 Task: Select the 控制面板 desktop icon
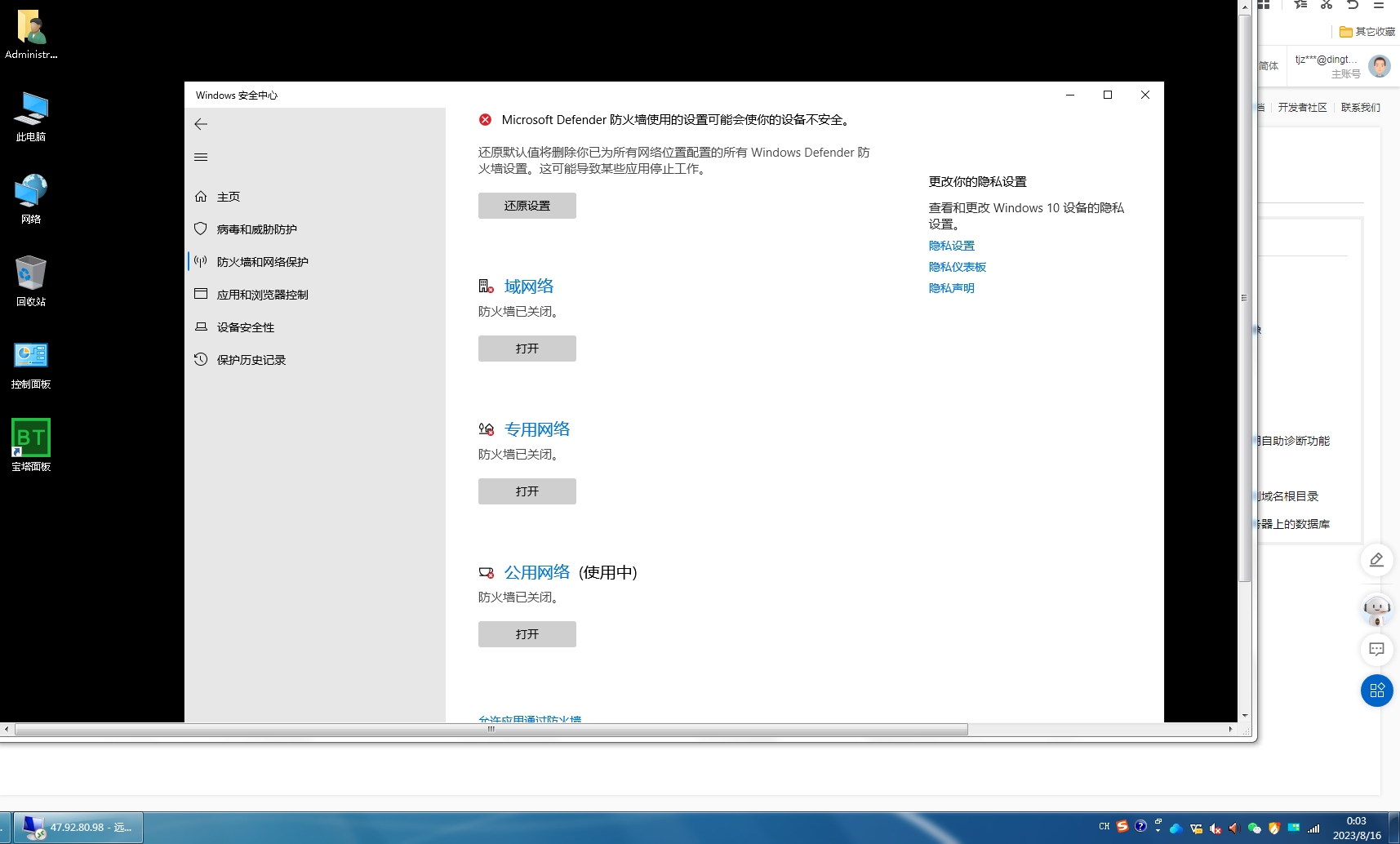(x=31, y=365)
